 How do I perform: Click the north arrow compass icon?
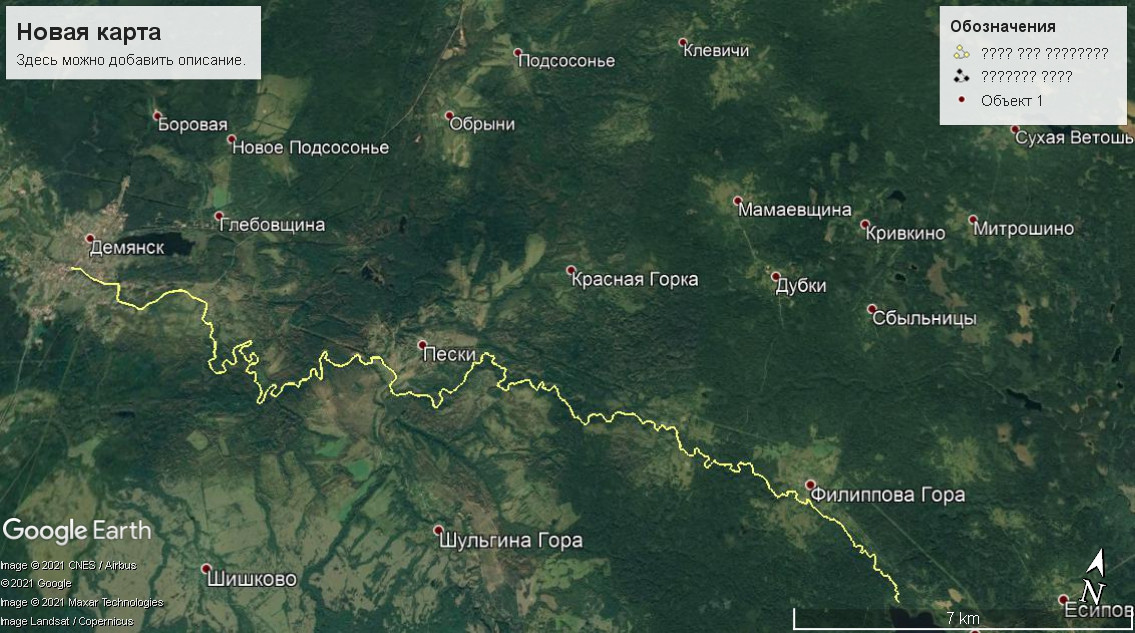click(1094, 577)
